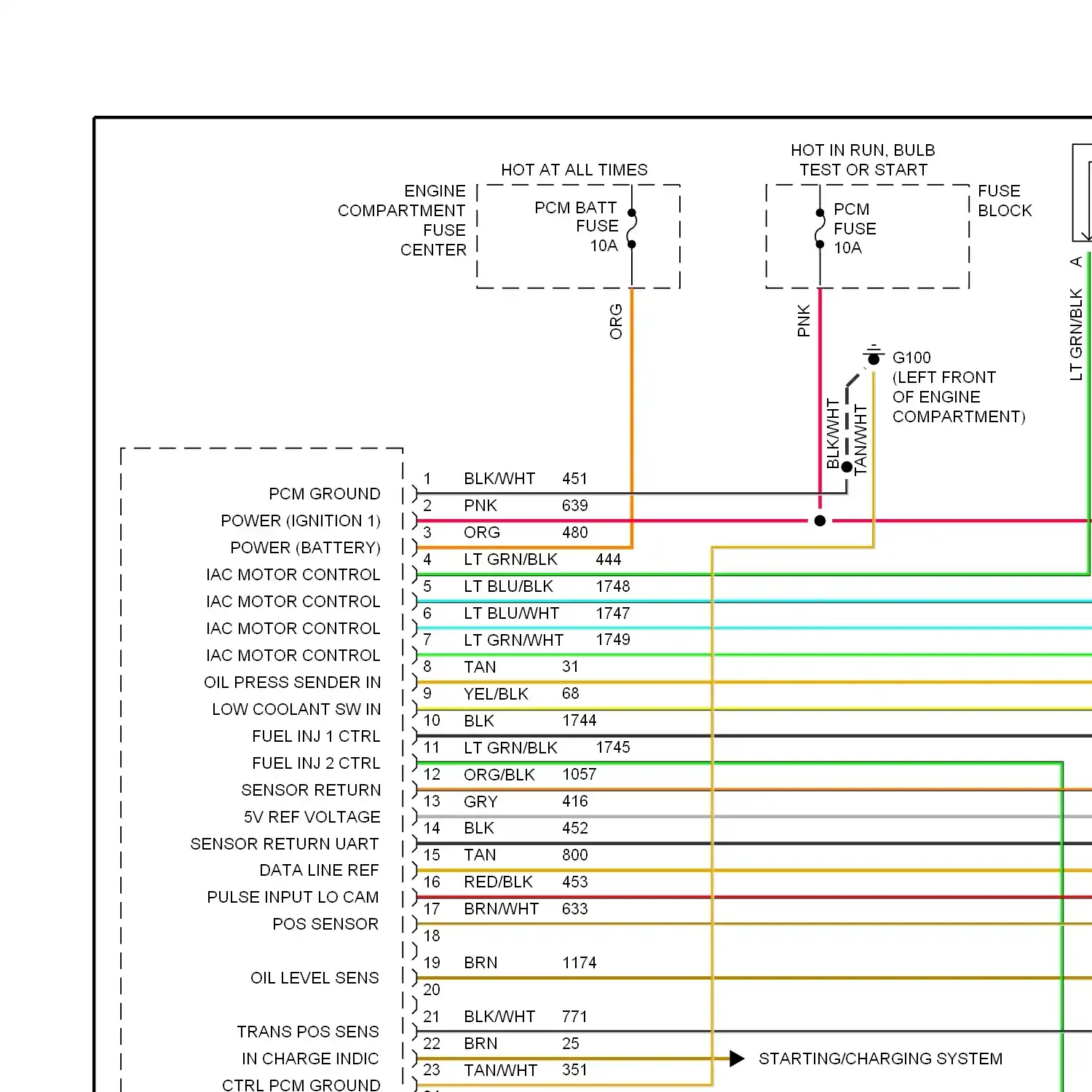Click wire circuit number 1749
1092x1092 pixels.
pos(613,639)
